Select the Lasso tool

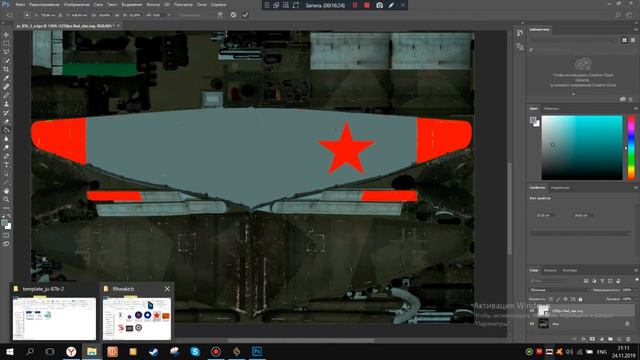click(6, 52)
